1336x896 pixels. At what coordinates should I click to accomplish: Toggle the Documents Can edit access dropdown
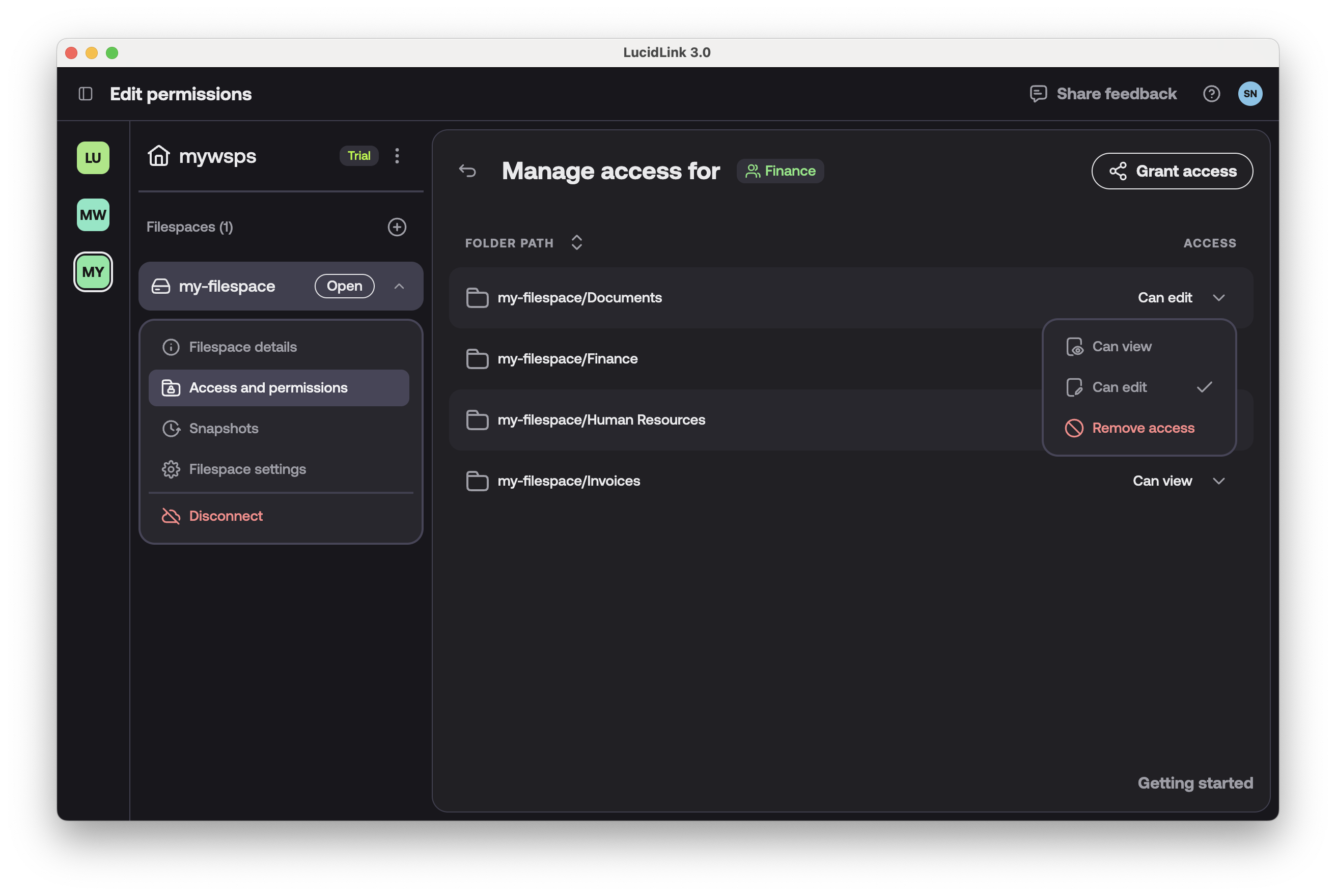1181,298
